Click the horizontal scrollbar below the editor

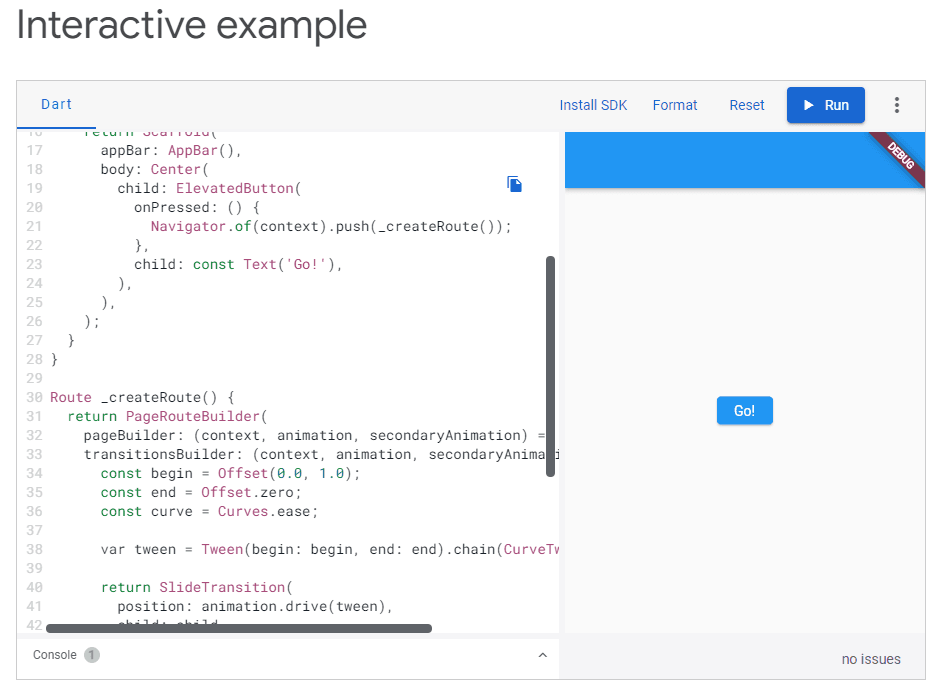240,628
